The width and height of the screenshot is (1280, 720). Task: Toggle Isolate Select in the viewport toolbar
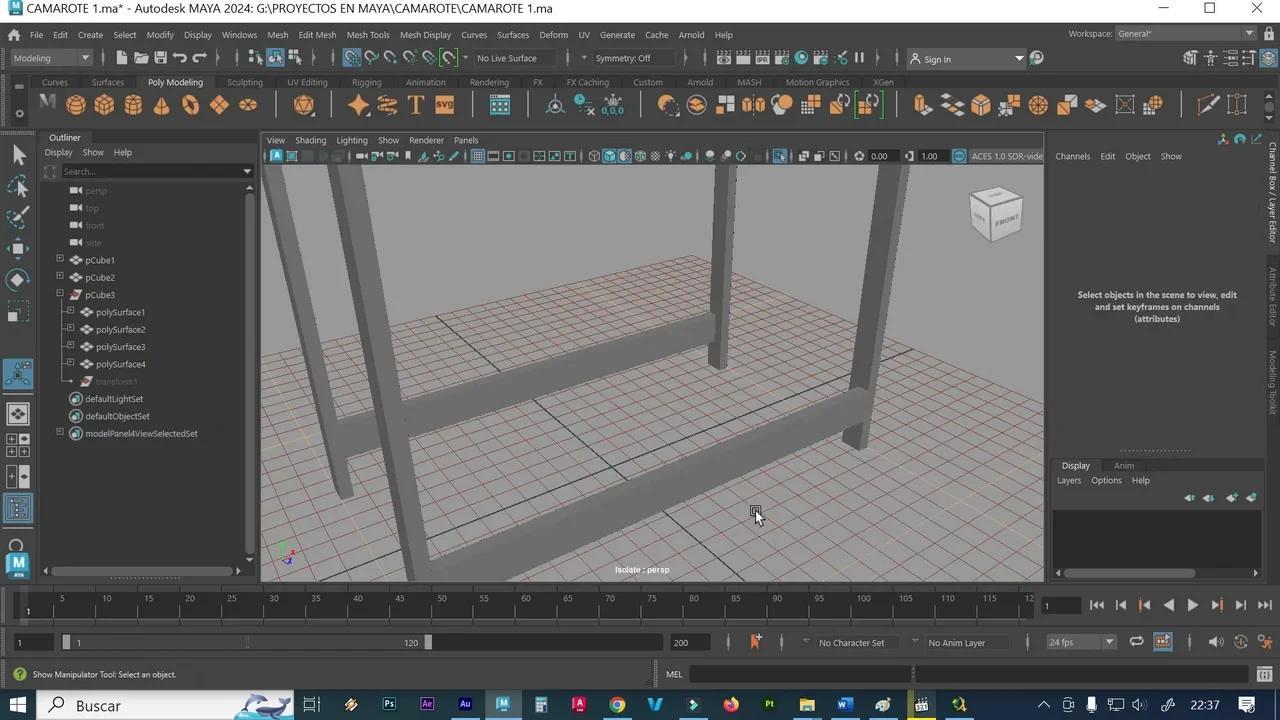[x=779, y=156]
